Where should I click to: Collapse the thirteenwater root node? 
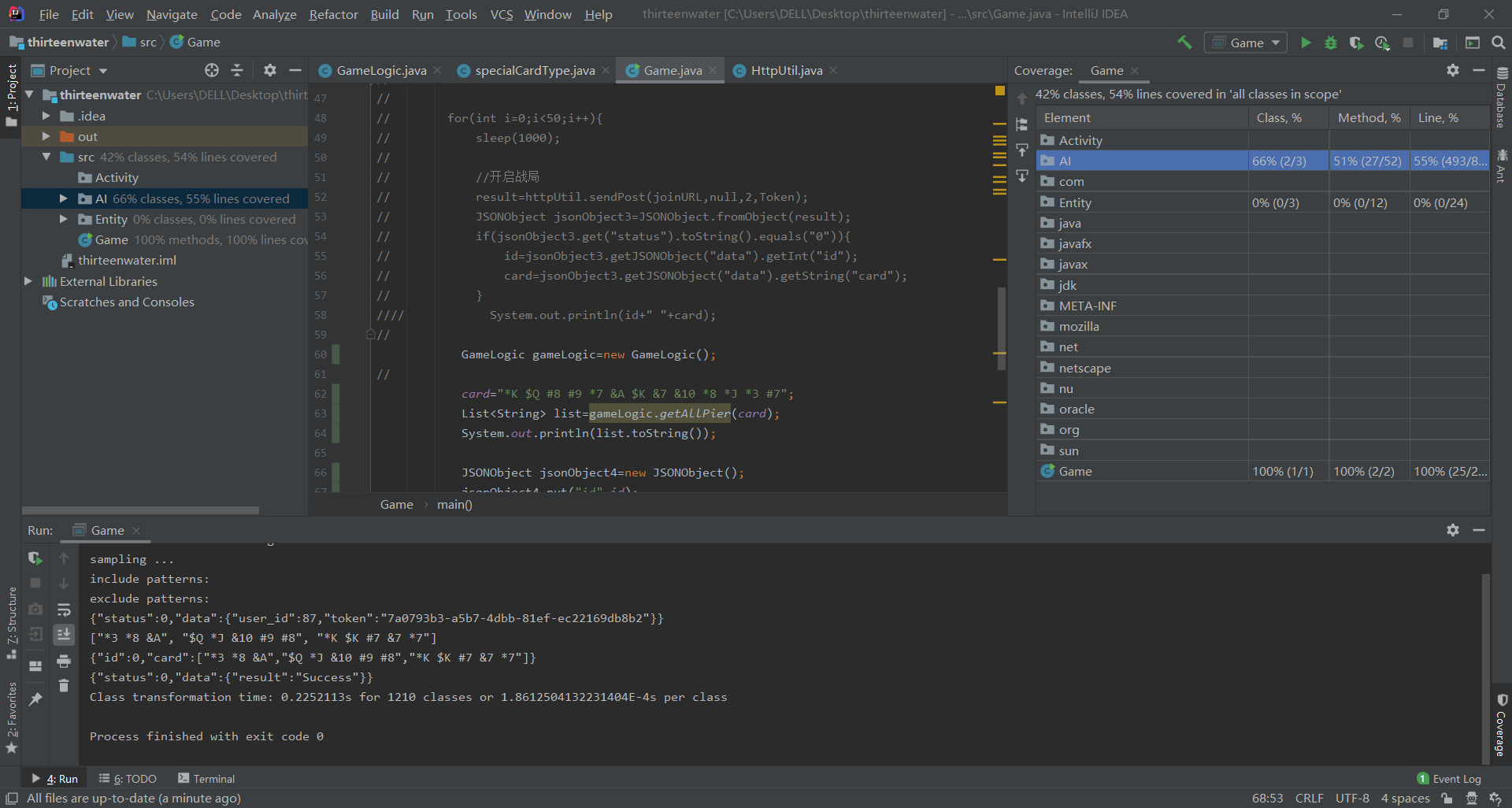30,95
